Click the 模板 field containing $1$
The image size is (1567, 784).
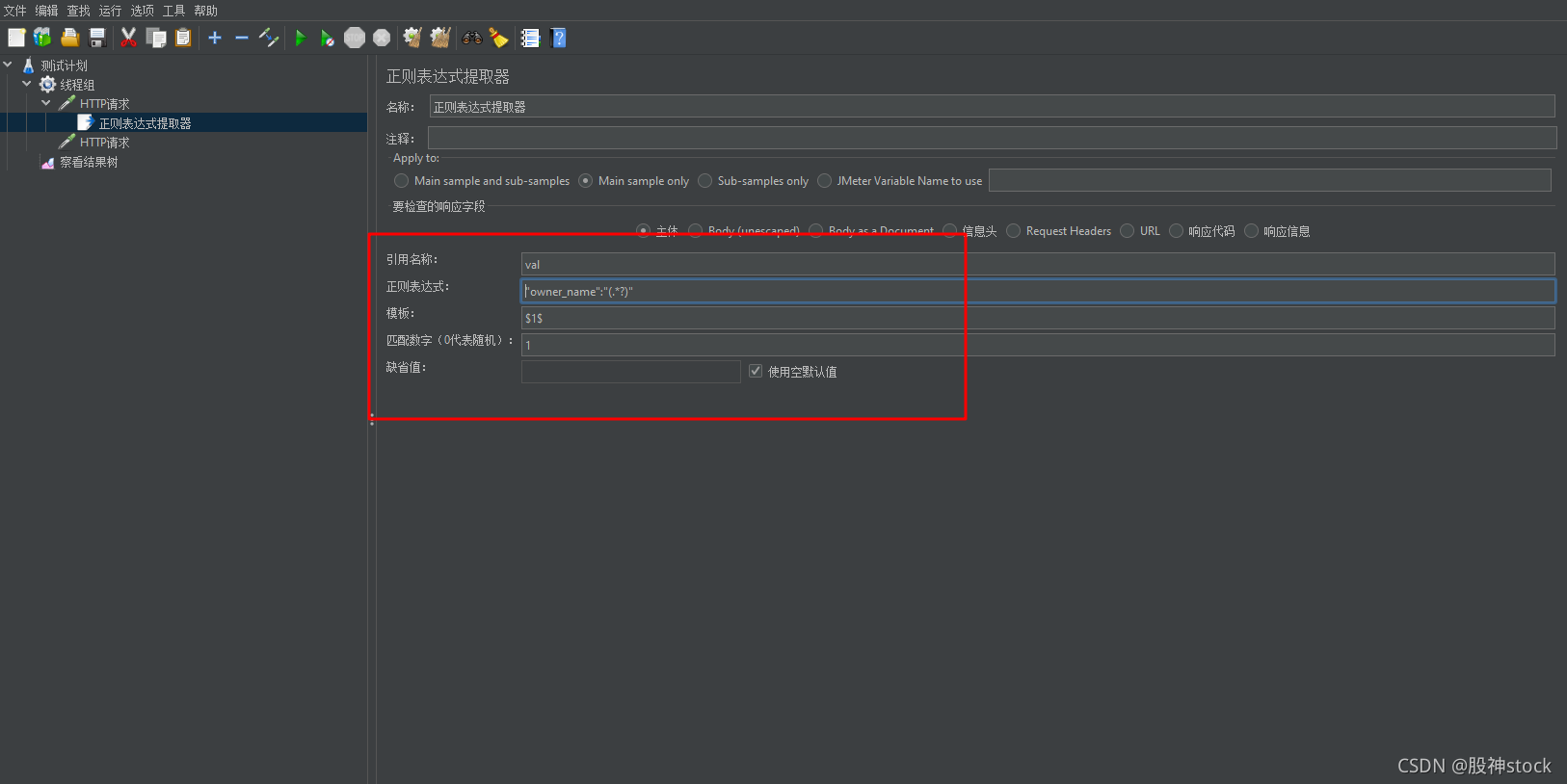tap(1038, 318)
